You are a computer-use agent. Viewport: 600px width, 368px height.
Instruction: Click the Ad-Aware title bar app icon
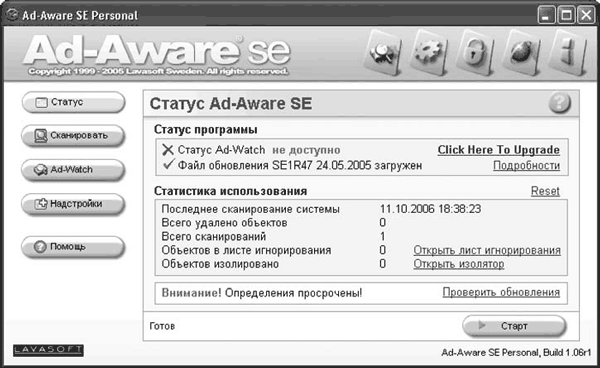[13, 15]
